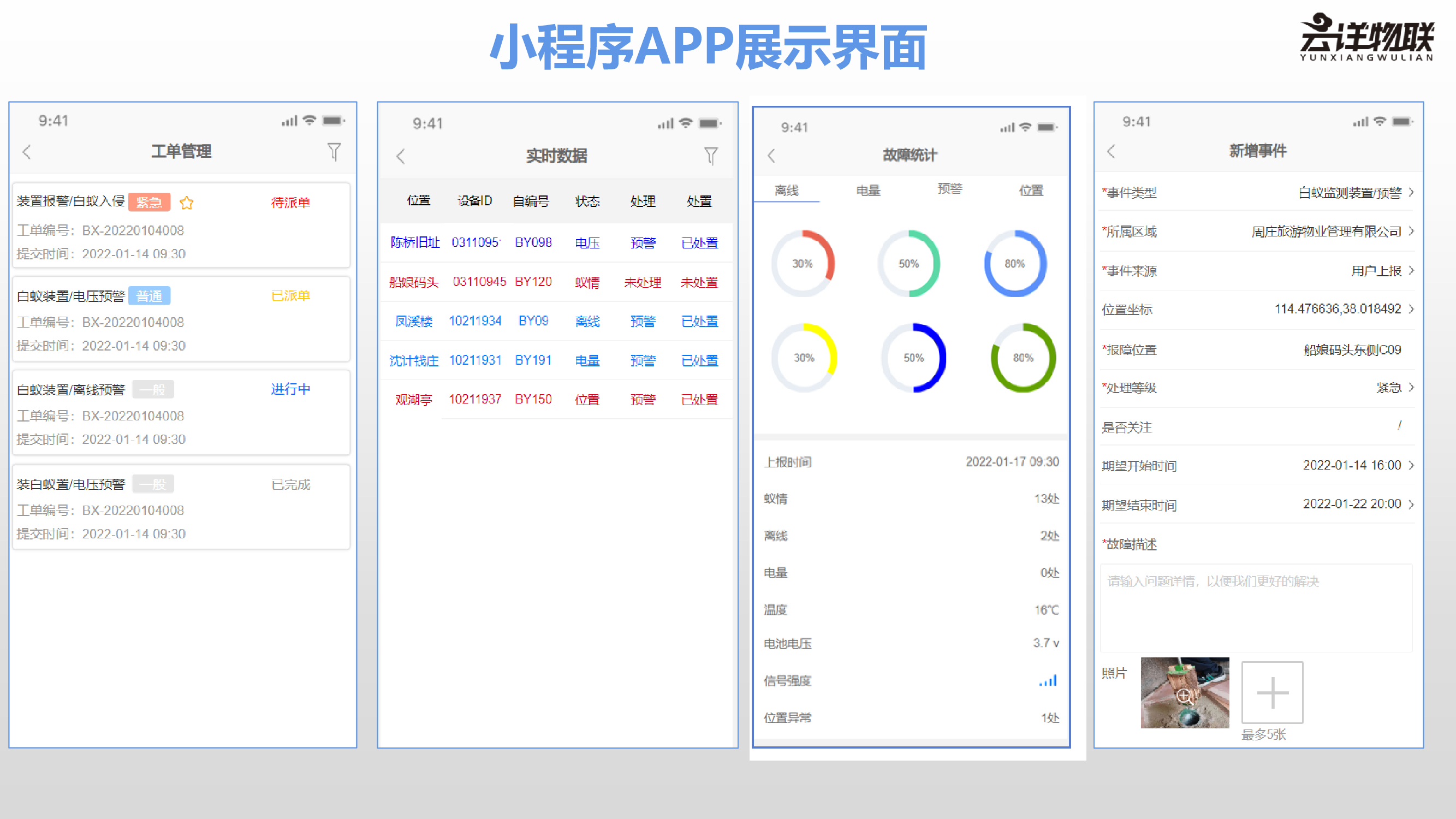The image size is (1456, 819).
Task: Select the 预警 tab in 故障统计
Action: 949,189
